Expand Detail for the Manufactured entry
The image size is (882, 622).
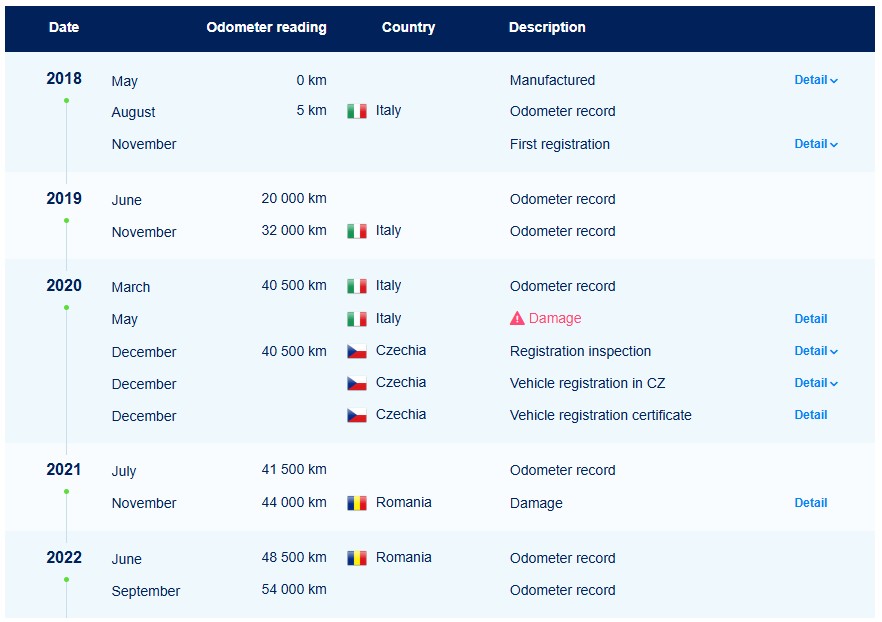tap(816, 80)
